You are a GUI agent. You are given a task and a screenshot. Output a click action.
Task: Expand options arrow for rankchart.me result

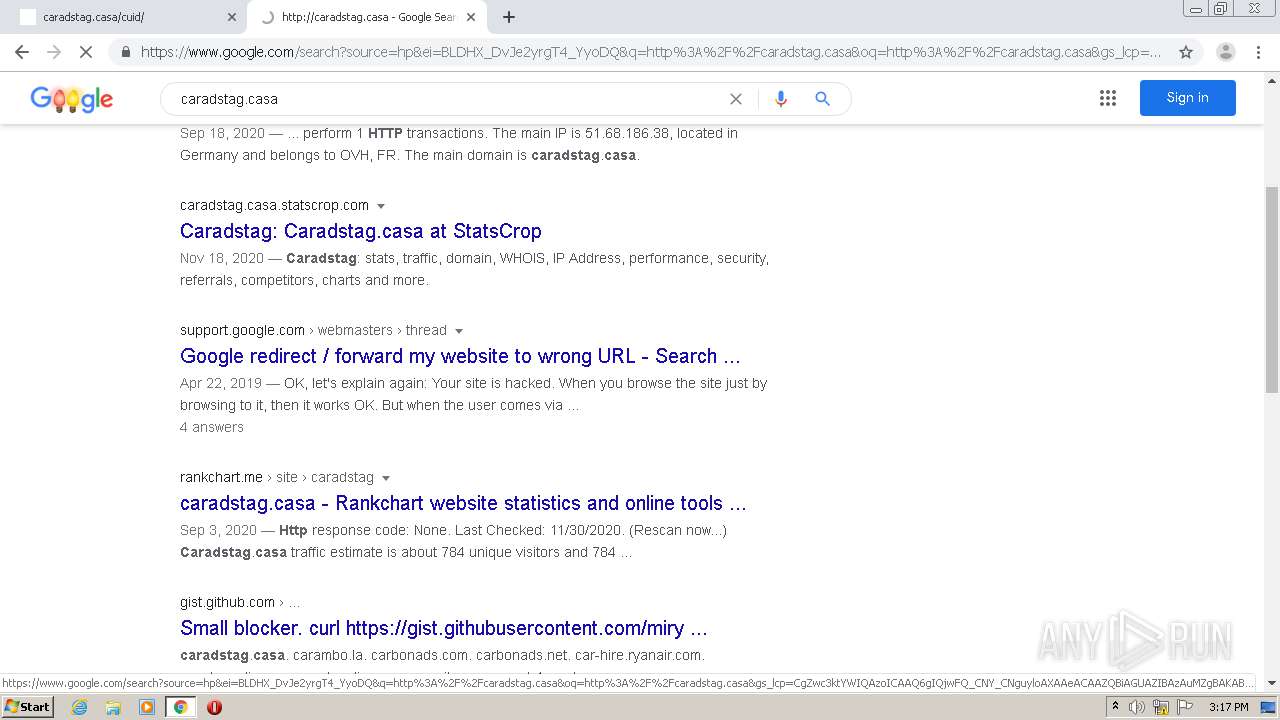click(x=386, y=478)
